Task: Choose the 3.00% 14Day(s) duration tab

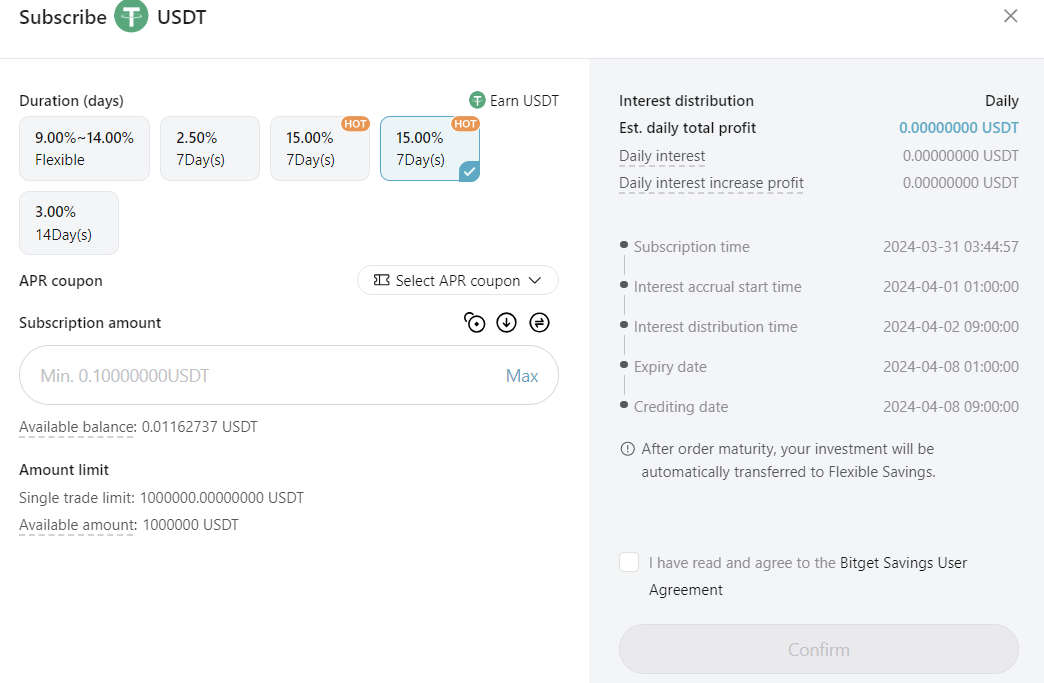Action: [x=69, y=223]
